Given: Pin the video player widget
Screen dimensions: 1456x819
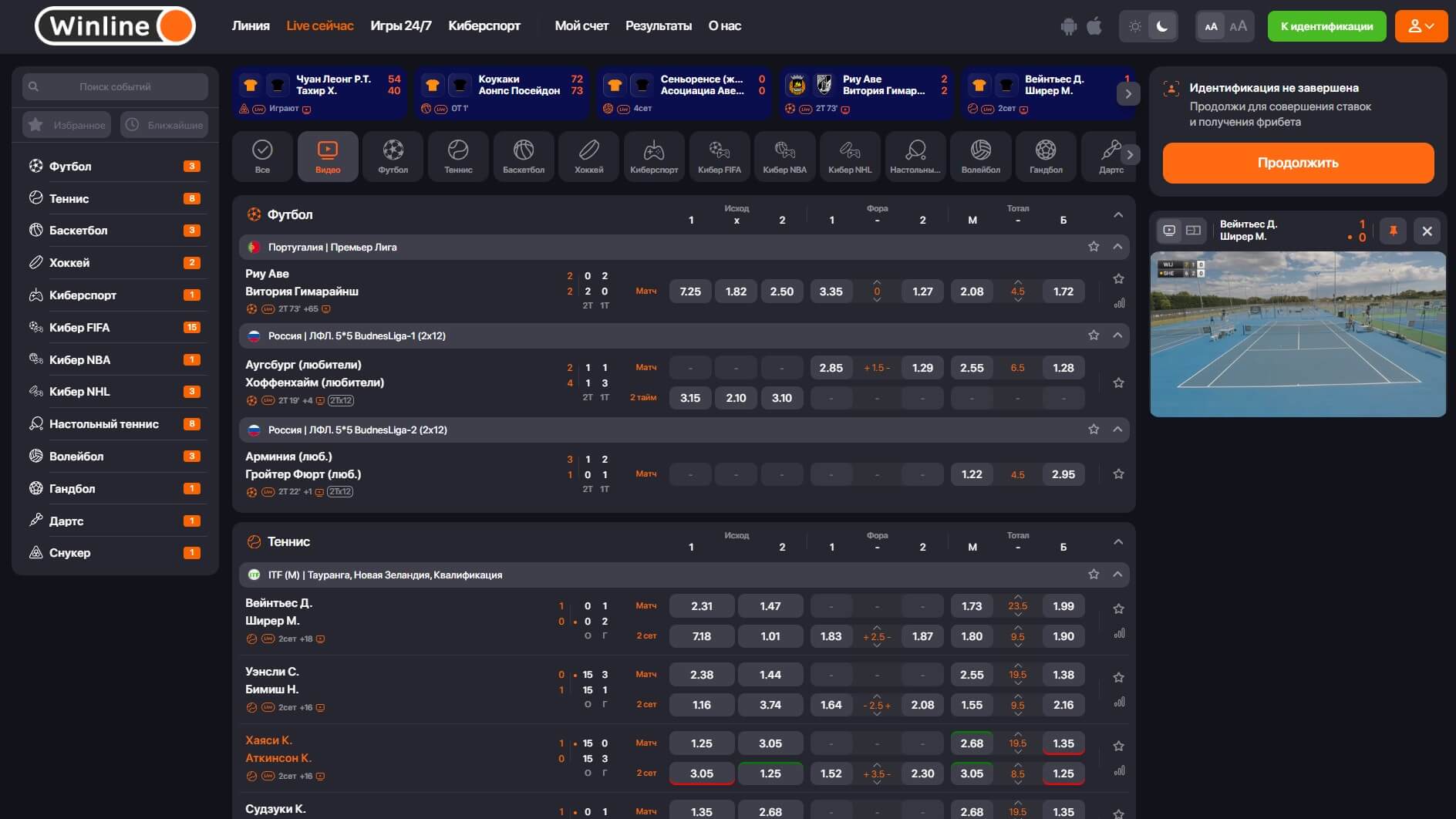Looking at the screenshot, I should tap(1393, 231).
